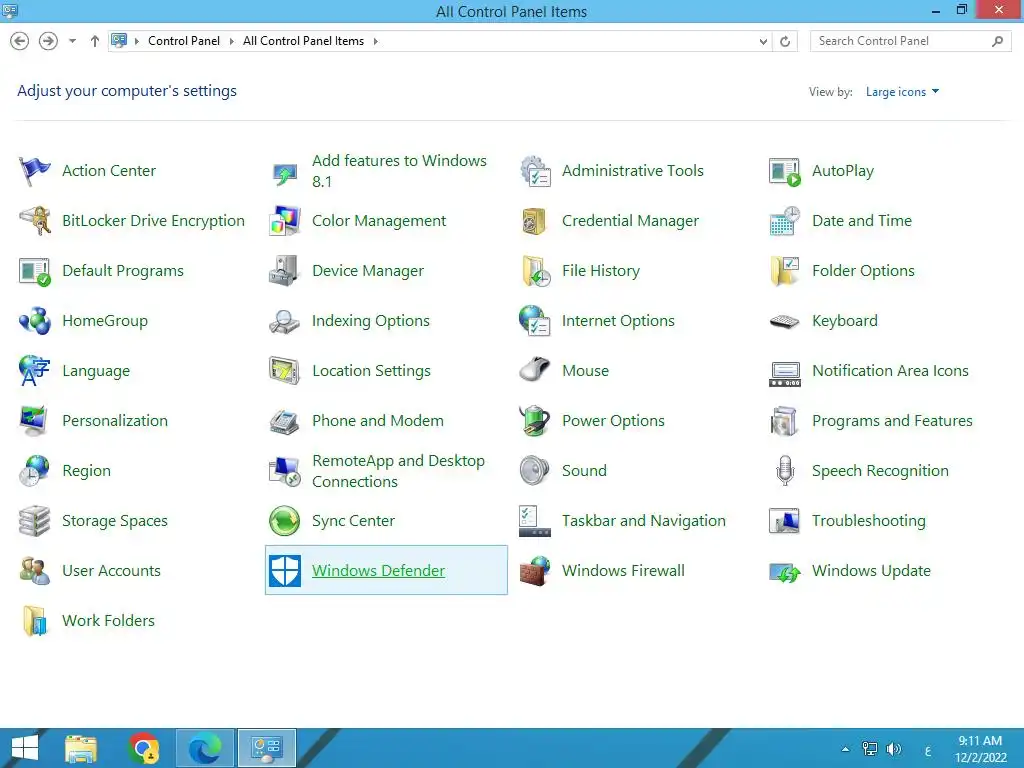Screen dimensions: 1024x768
Task: Click the Windows Update icon
Action: pos(785,571)
